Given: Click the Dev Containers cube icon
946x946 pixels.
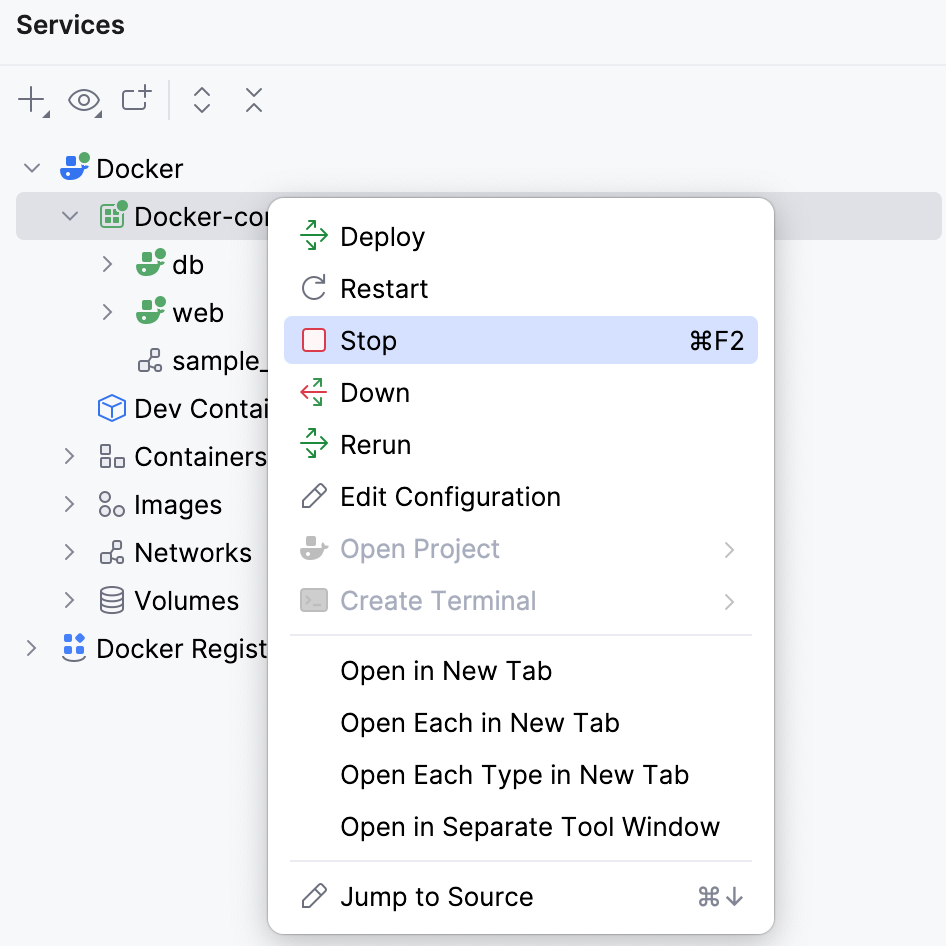Looking at the screenshot, I should tap(110, 408).
